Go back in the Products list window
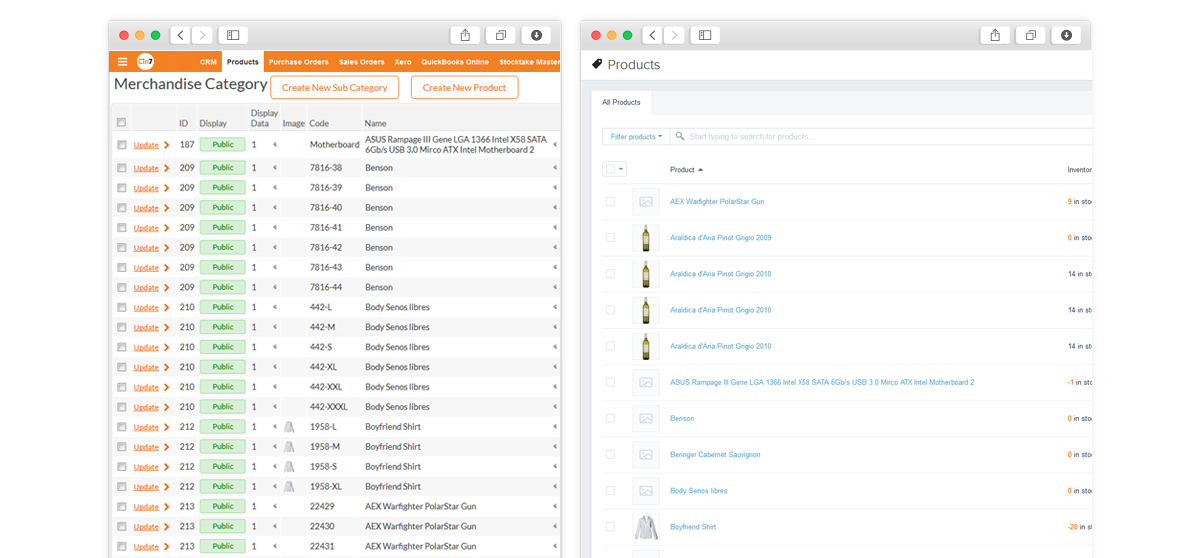 click(652, 35)
